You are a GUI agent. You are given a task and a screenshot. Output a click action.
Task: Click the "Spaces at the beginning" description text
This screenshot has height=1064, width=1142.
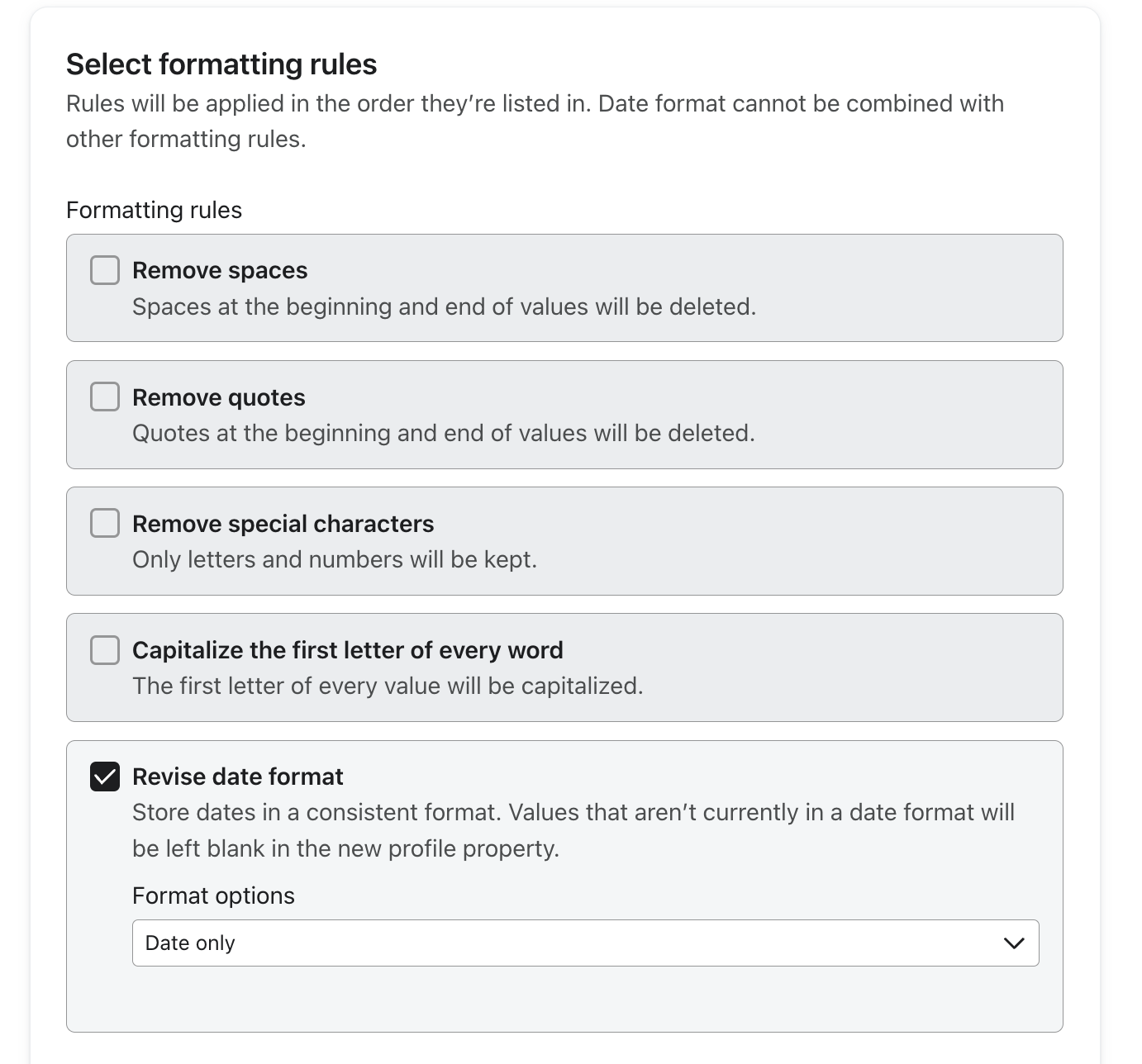pyautogui.click(x=444, y=306)
